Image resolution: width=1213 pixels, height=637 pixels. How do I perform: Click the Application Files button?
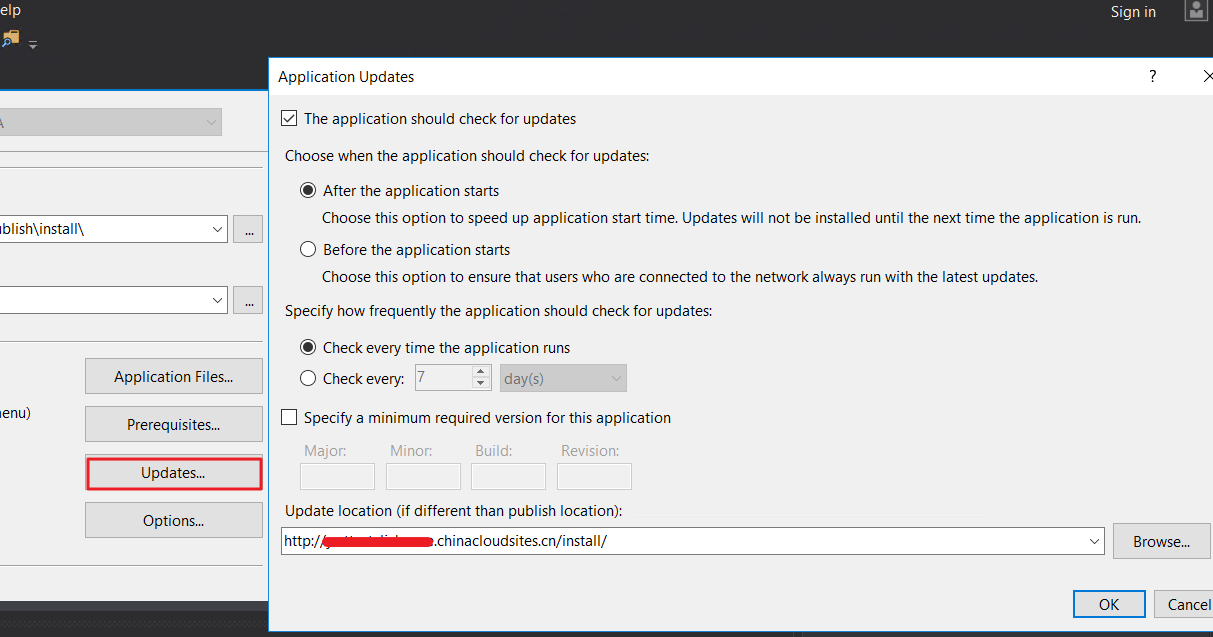(173, 377)
